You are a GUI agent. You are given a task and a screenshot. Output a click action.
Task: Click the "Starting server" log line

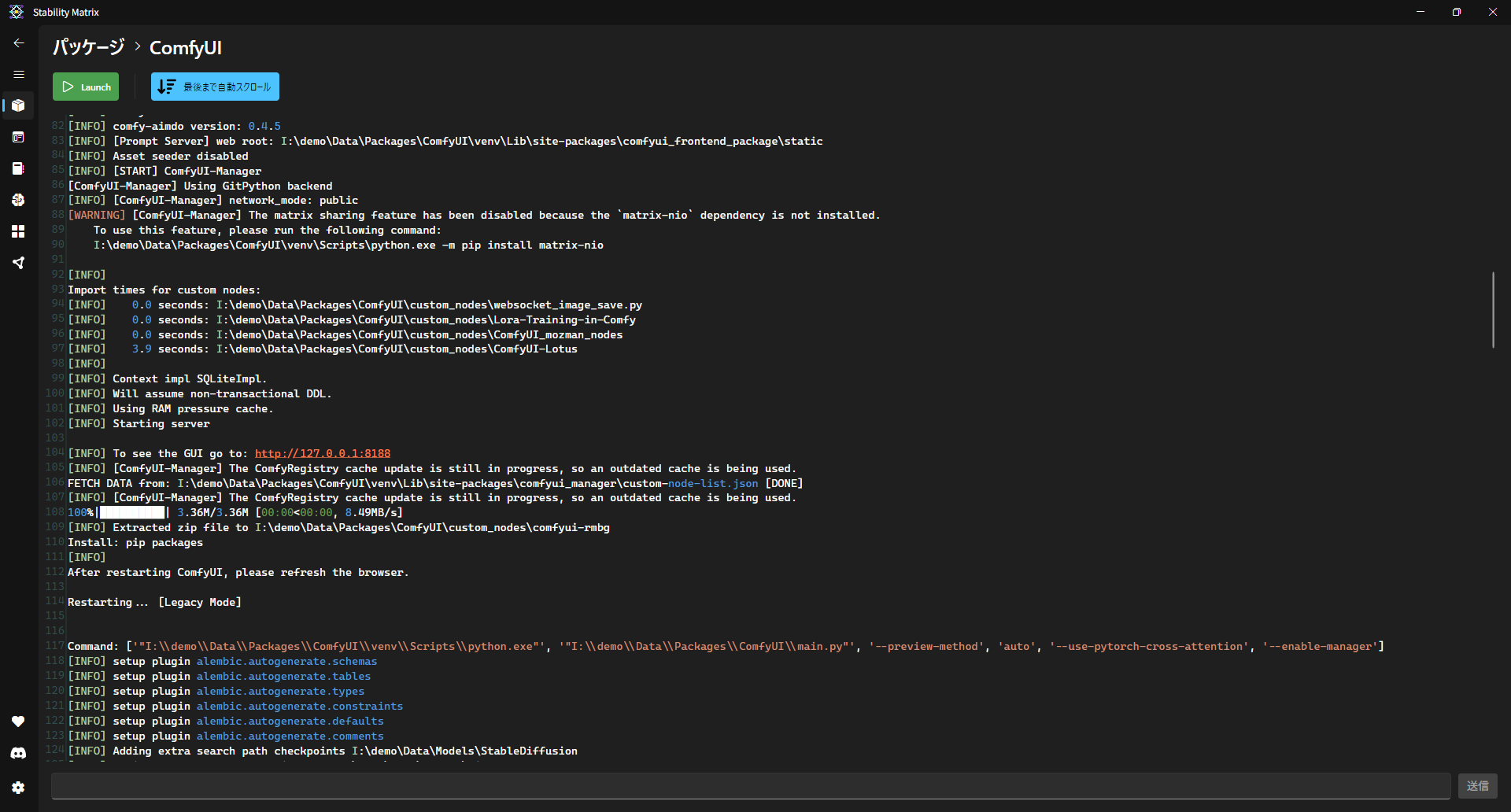139,423
